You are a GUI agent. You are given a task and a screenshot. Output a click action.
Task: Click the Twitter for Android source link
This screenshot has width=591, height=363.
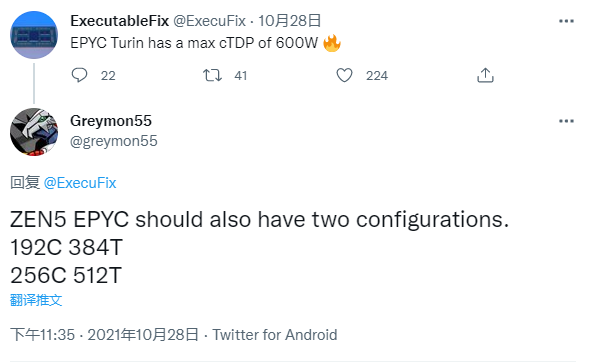pyautogui.click(x=275, y=335)
